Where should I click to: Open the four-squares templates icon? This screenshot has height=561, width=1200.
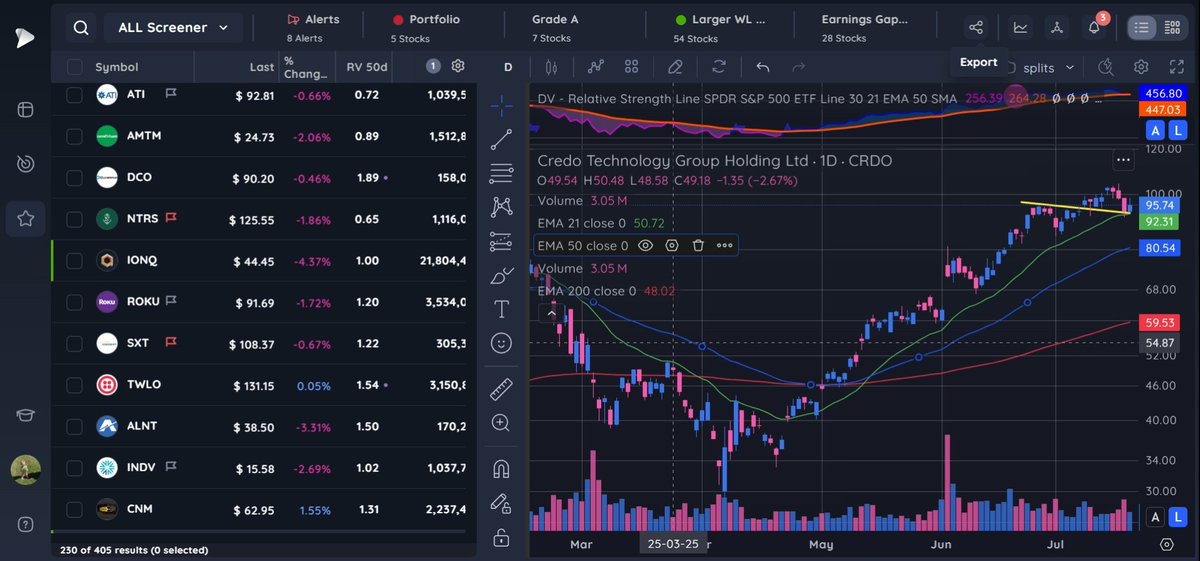point(632,67)
